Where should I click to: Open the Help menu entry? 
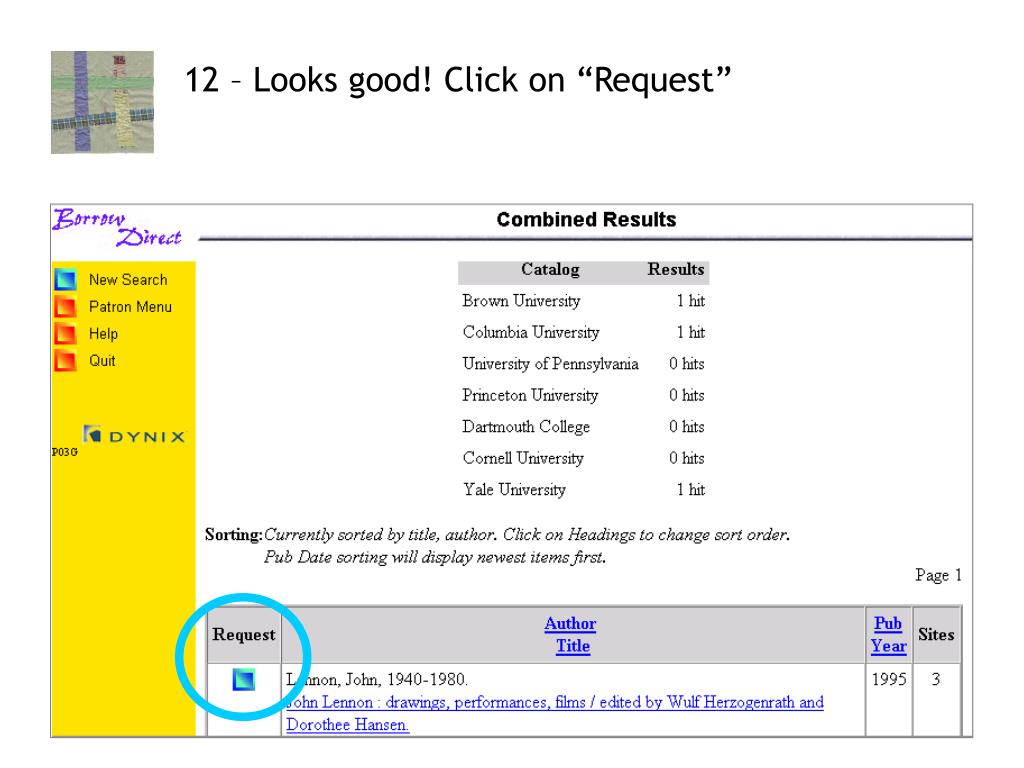(x=103, y=334)
